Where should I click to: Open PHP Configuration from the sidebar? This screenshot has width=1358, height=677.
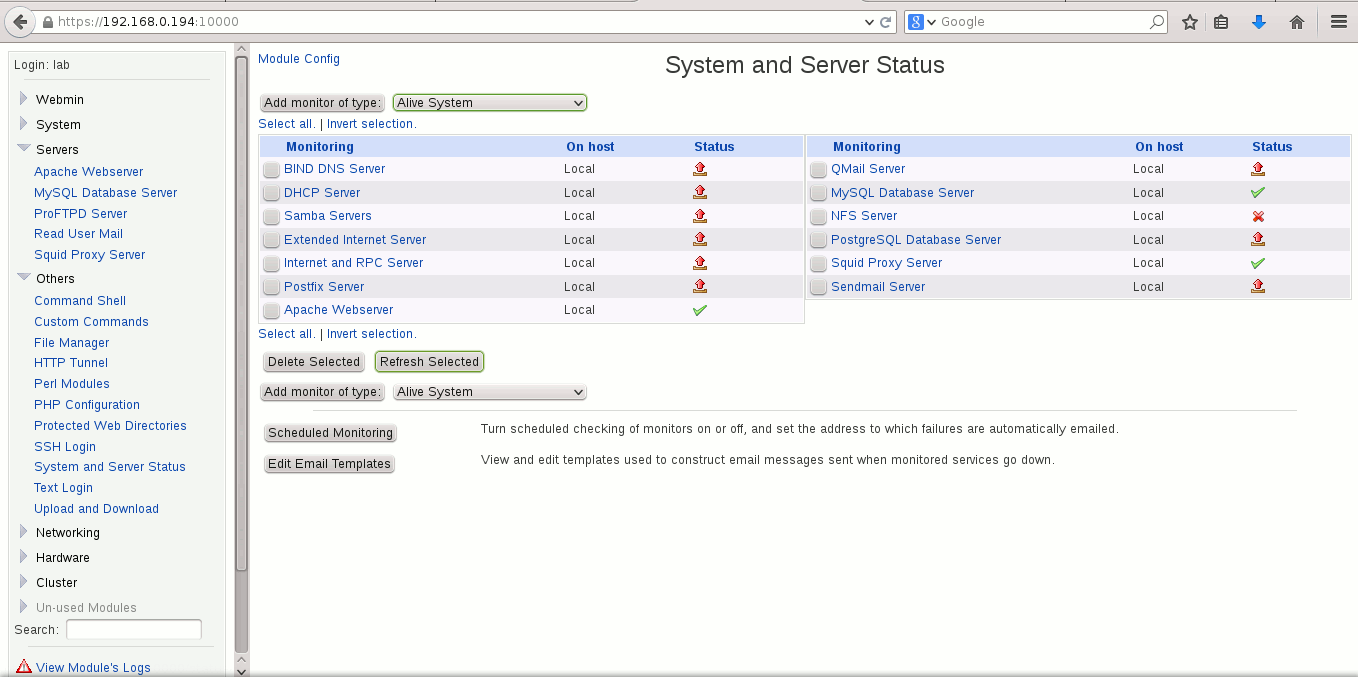(x=87, y=405)
